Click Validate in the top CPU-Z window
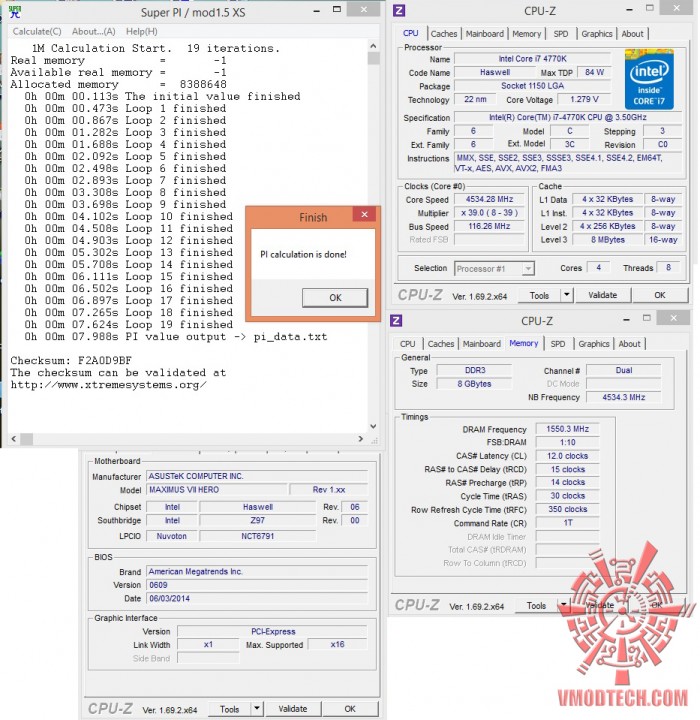This screenshot has width=700, height=720. pos(603,295)
